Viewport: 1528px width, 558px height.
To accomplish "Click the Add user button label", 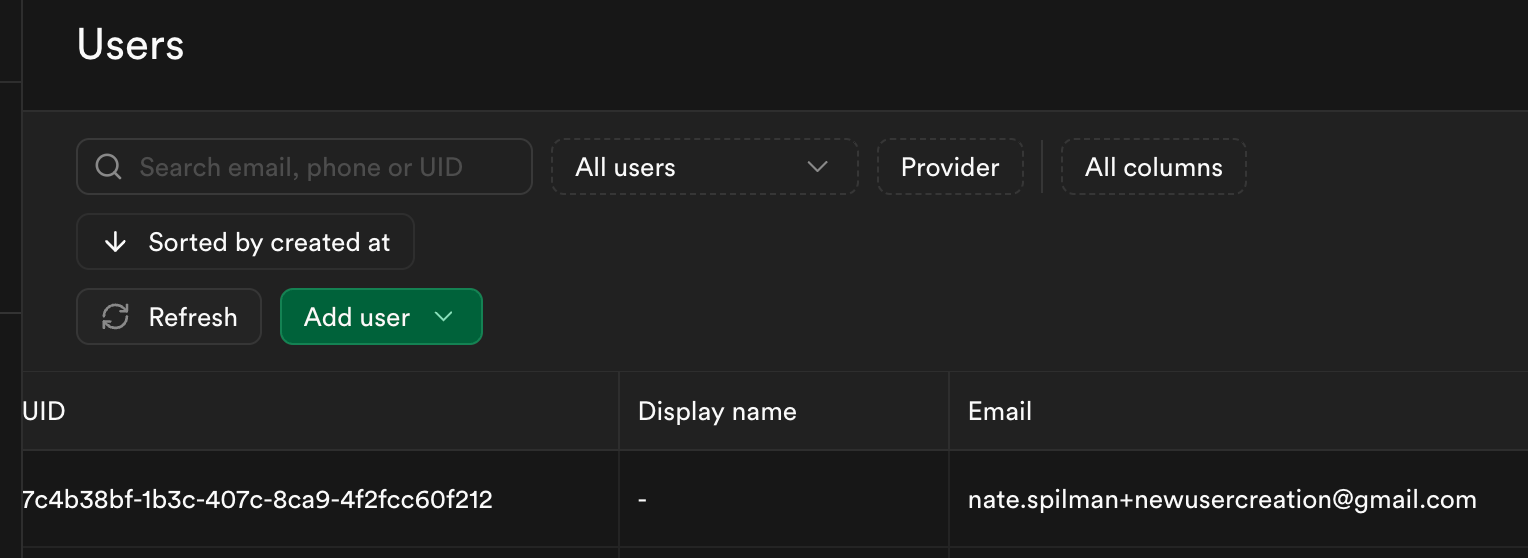I will pos(357,317).
